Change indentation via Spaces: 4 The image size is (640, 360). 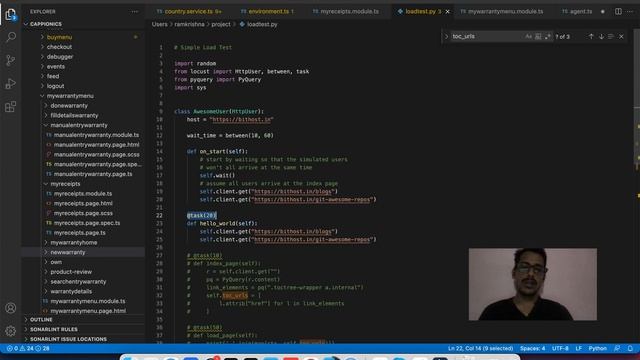(532, 348)
